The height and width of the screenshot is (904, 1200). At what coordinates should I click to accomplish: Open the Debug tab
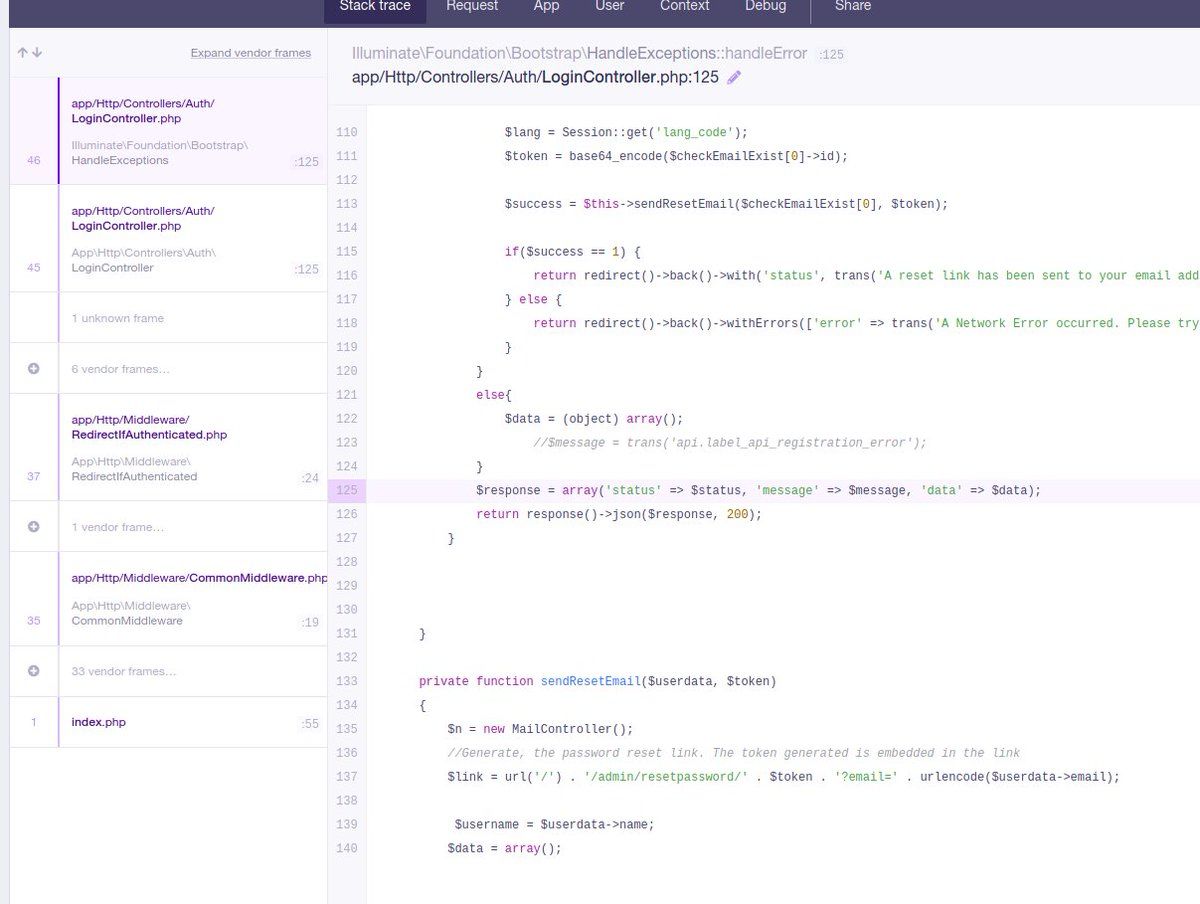click(765, 6)
